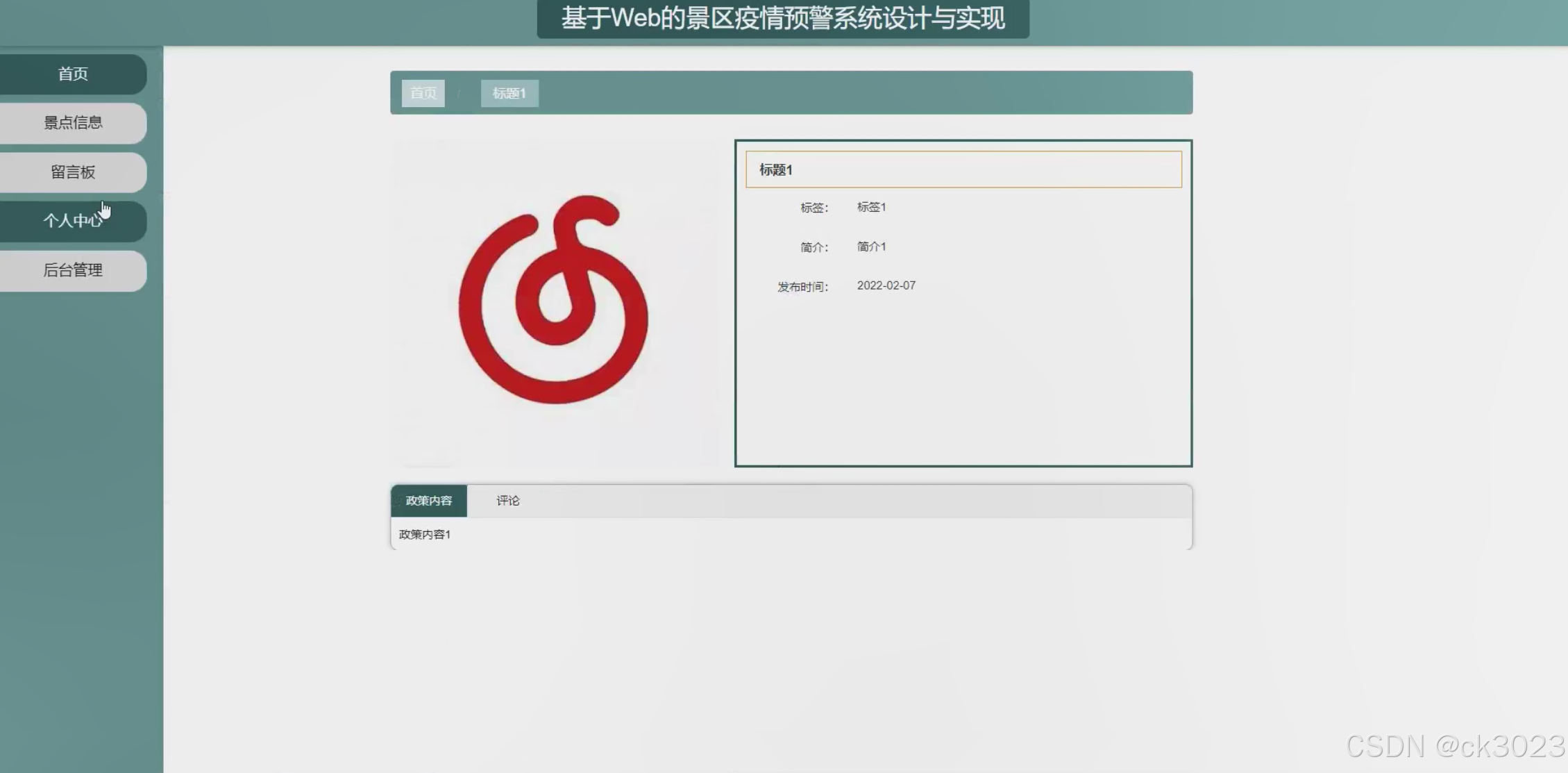Click the 标签1 value text
This screenshot has width=1568, height=773.
871,207
